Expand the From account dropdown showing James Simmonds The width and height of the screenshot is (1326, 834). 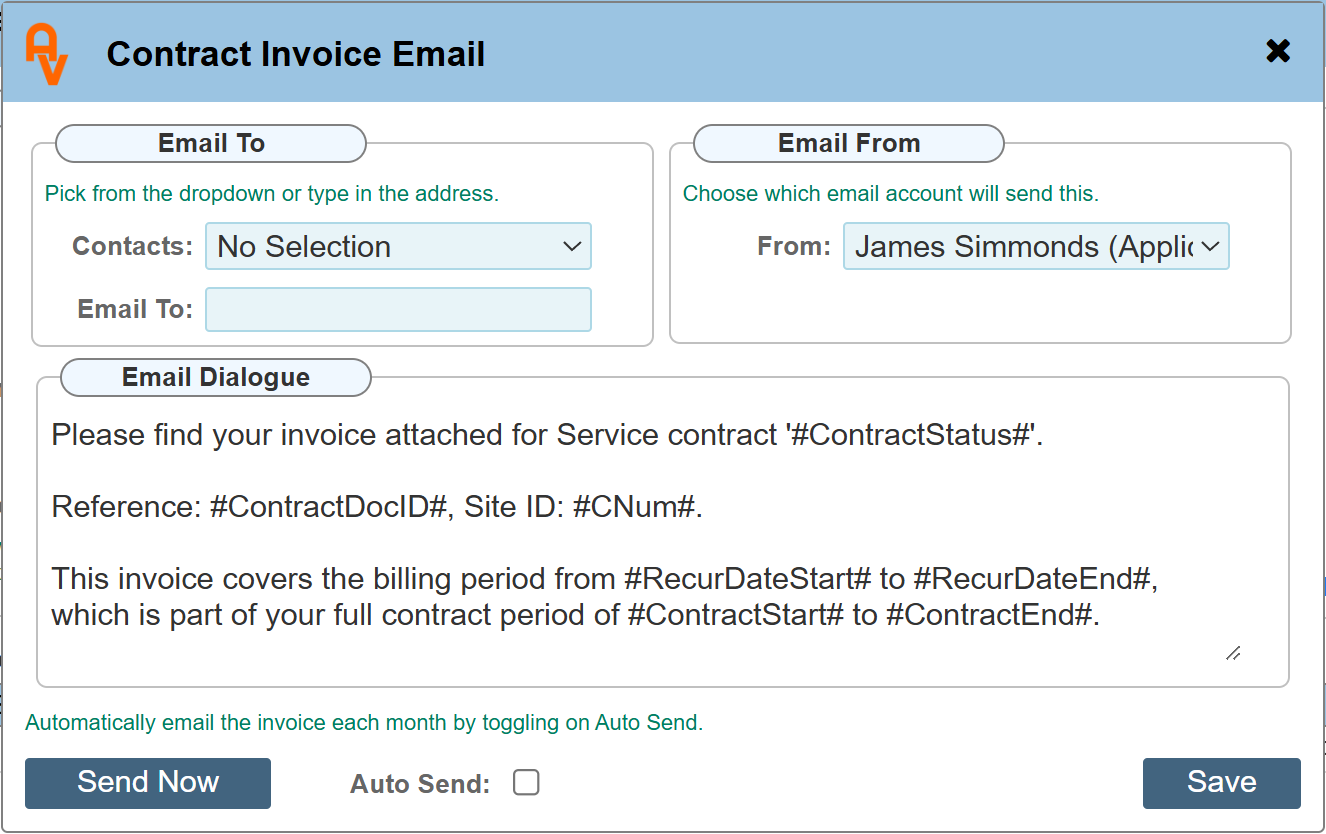coord(1036,246)
